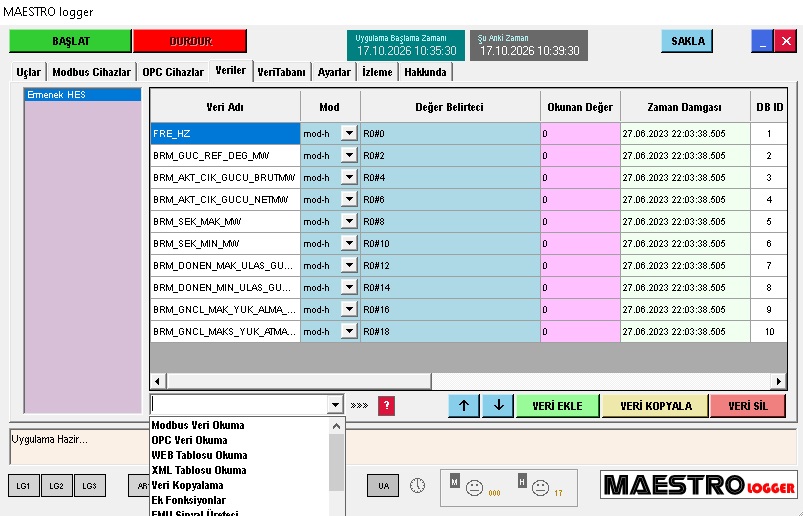This screenshot has height=516, width=803.
Task: Move selected data row up with arrow
Action: tap(464, 406)
